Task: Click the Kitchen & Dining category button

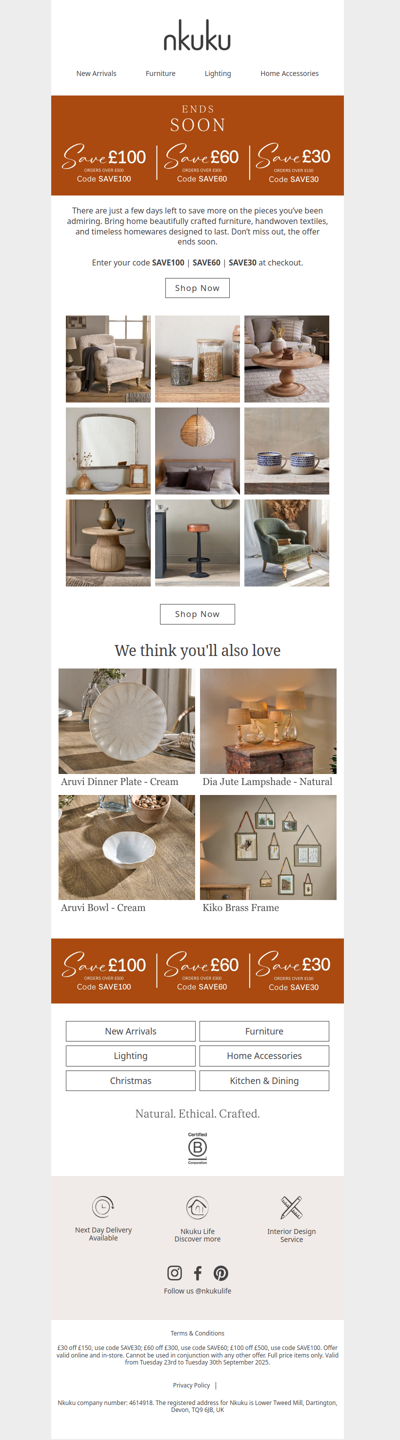Action: [x=264, y=1081]
